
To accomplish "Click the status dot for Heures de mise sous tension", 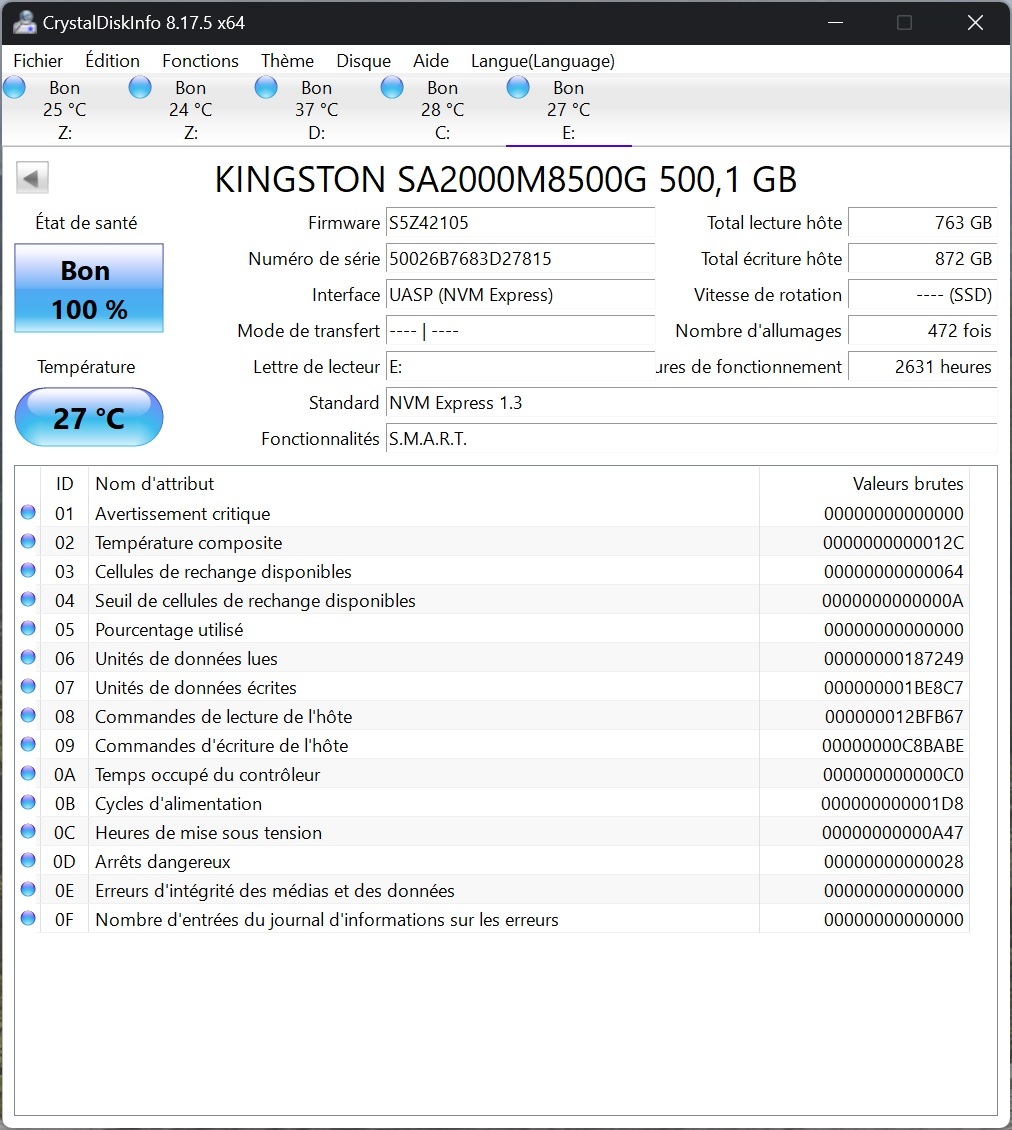I will pos(28,831).
